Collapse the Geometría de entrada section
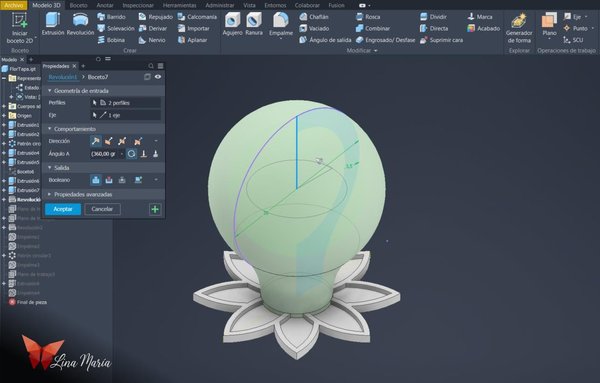600x383 pixels. pyautogui.click(x=49, y=91)
